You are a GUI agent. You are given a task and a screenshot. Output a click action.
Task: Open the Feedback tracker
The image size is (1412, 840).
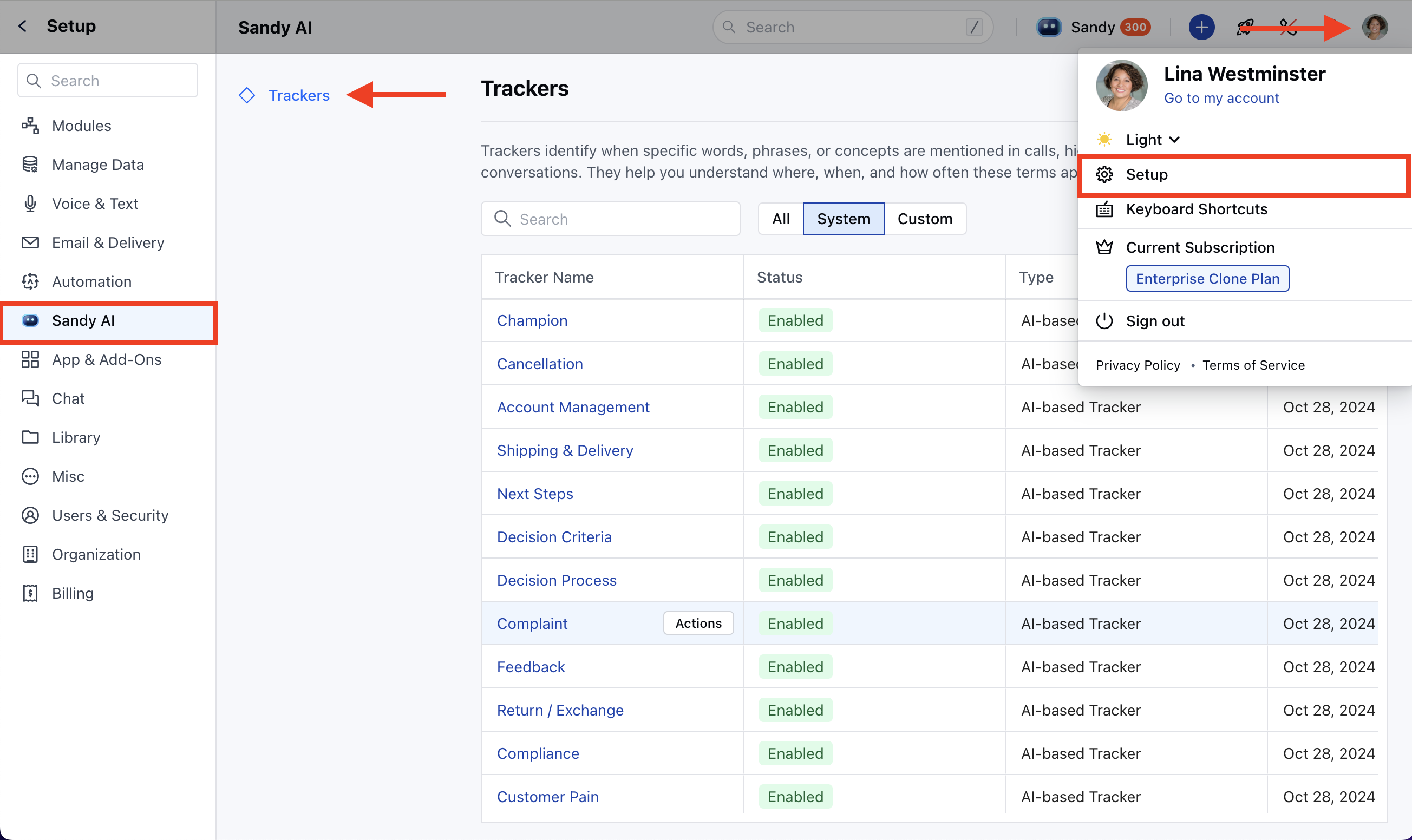[531, 667]
